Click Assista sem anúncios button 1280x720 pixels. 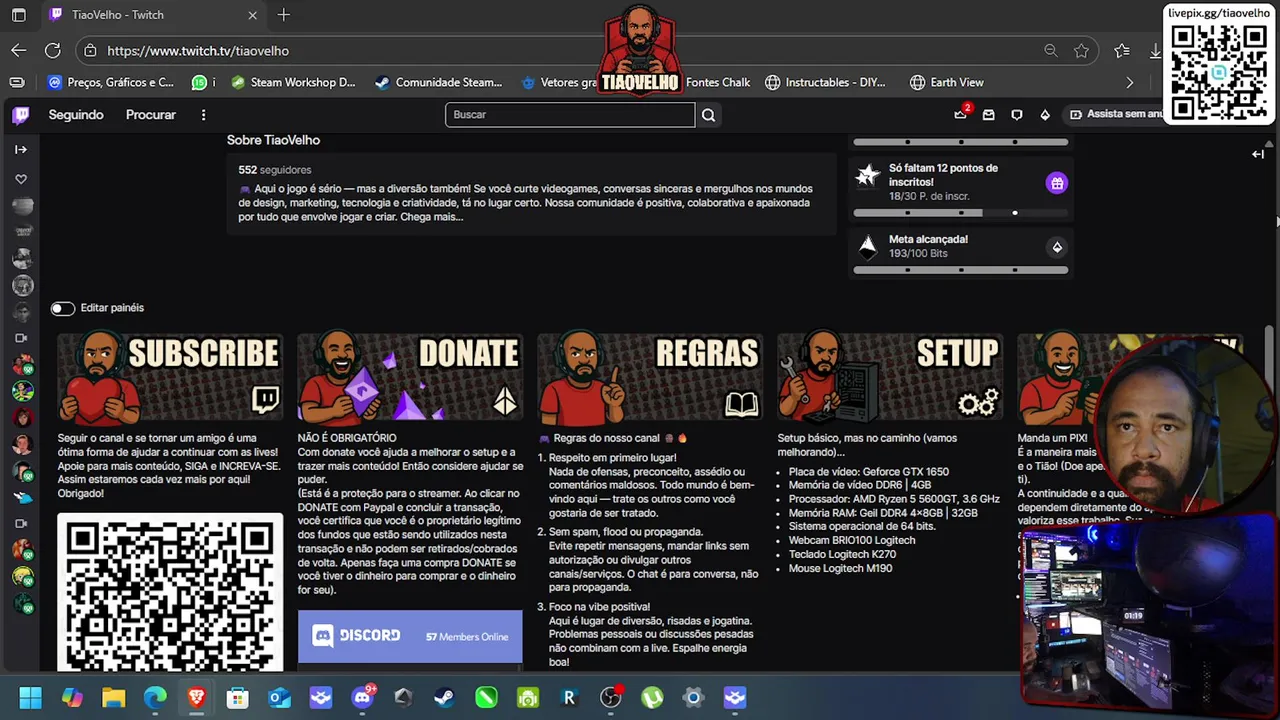tap(1116, 114)
